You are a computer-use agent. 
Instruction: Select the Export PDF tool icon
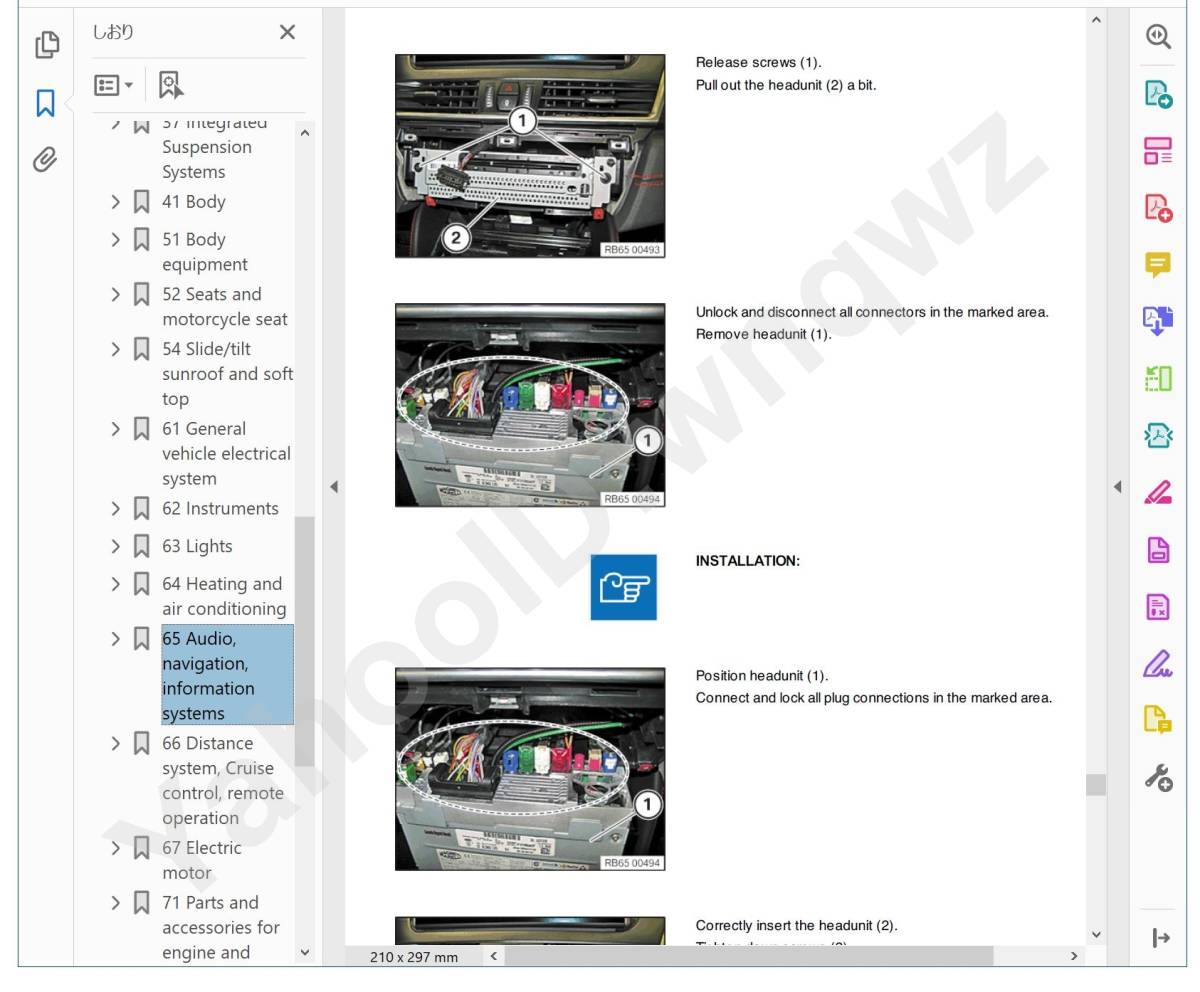[x=1158, y=94]
